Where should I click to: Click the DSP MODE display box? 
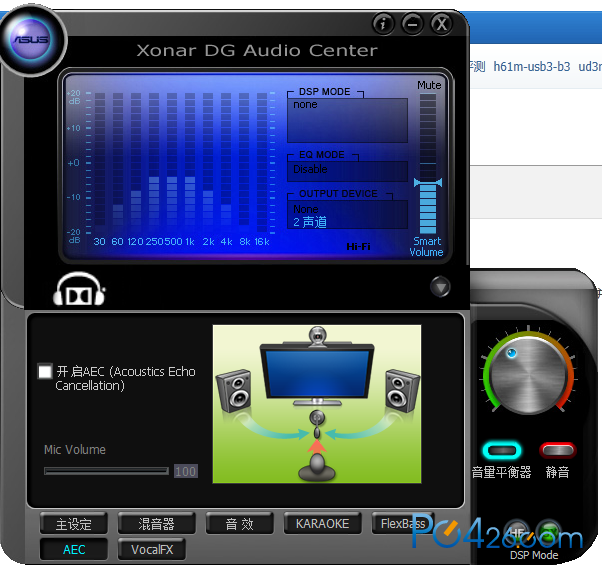pyautogui.click(x=347, y=121)
